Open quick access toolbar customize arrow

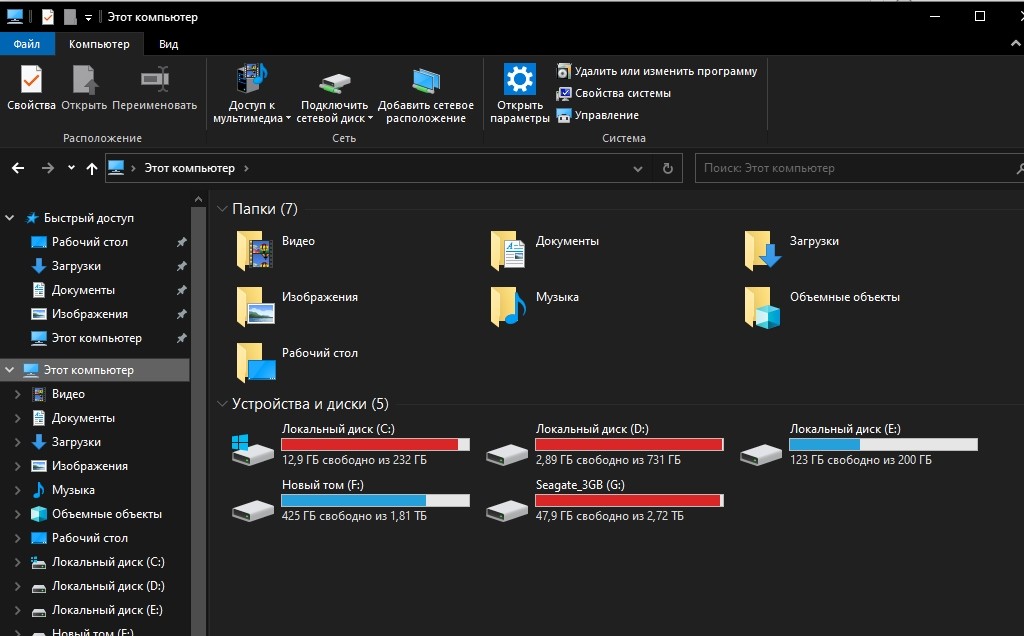(x=88, y=18)
